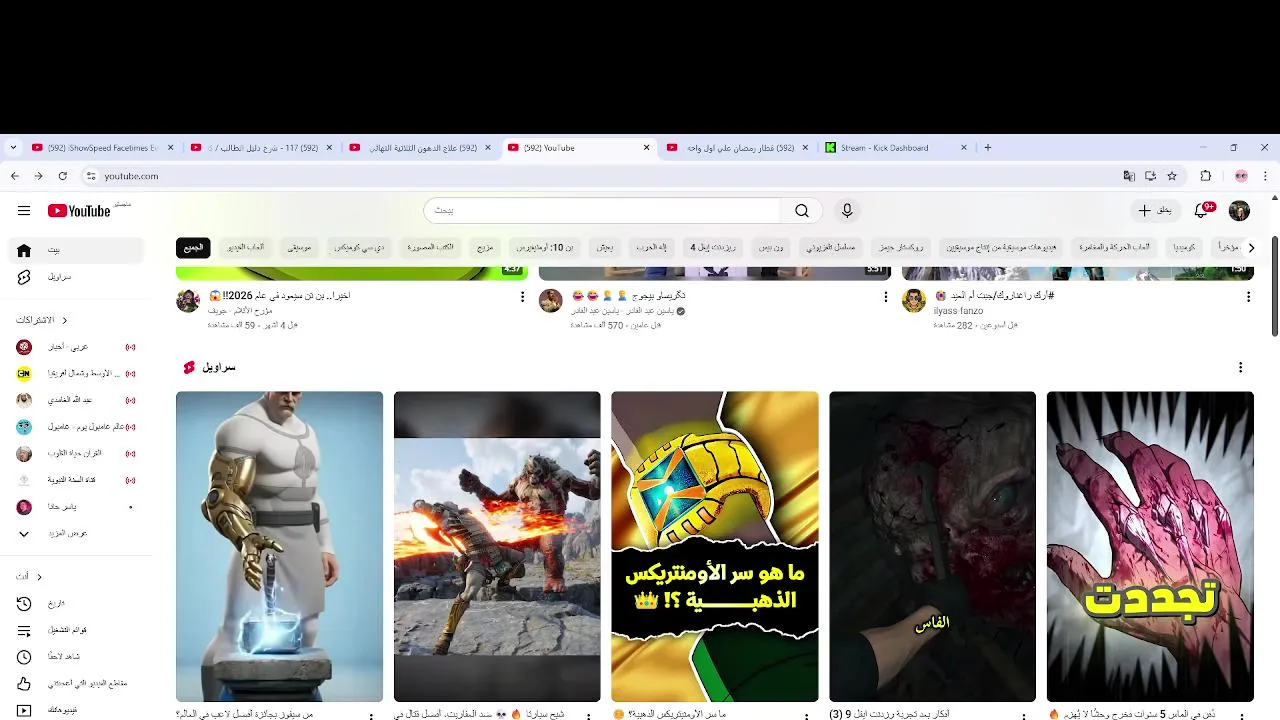Viewport: 1280px width, 720px height.
Task: Show next category chips with arrow
Action: (1249, 247)
